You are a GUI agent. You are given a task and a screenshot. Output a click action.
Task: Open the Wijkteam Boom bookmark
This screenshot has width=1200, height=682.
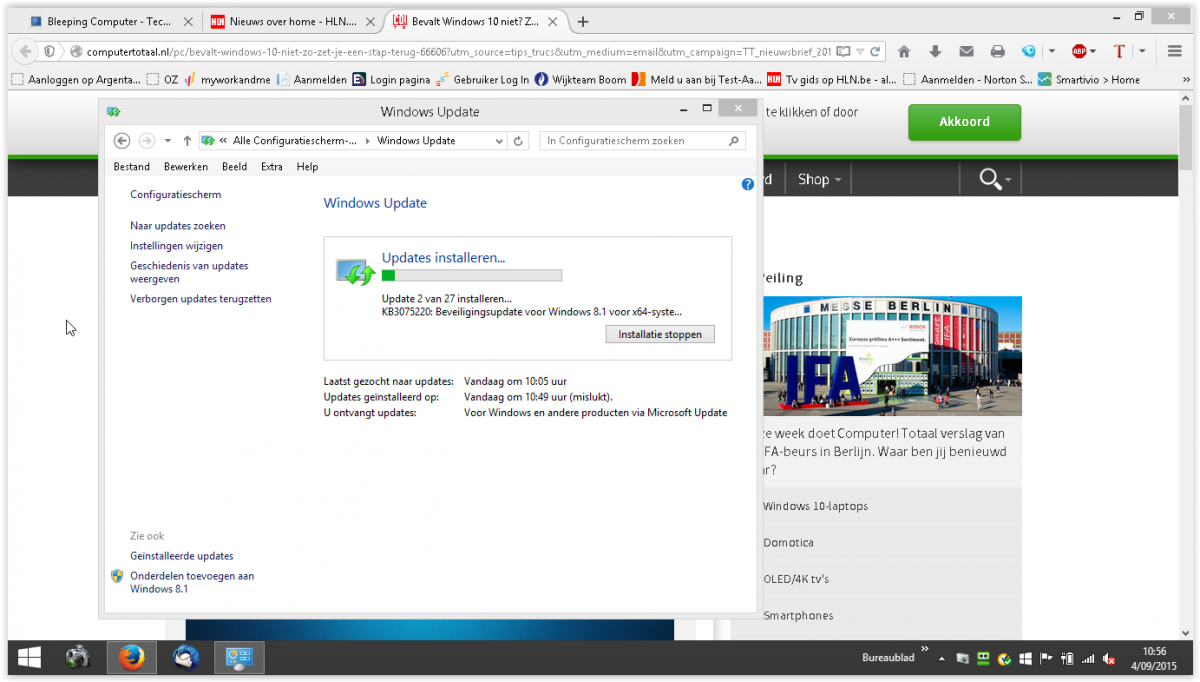coord(580,80)
